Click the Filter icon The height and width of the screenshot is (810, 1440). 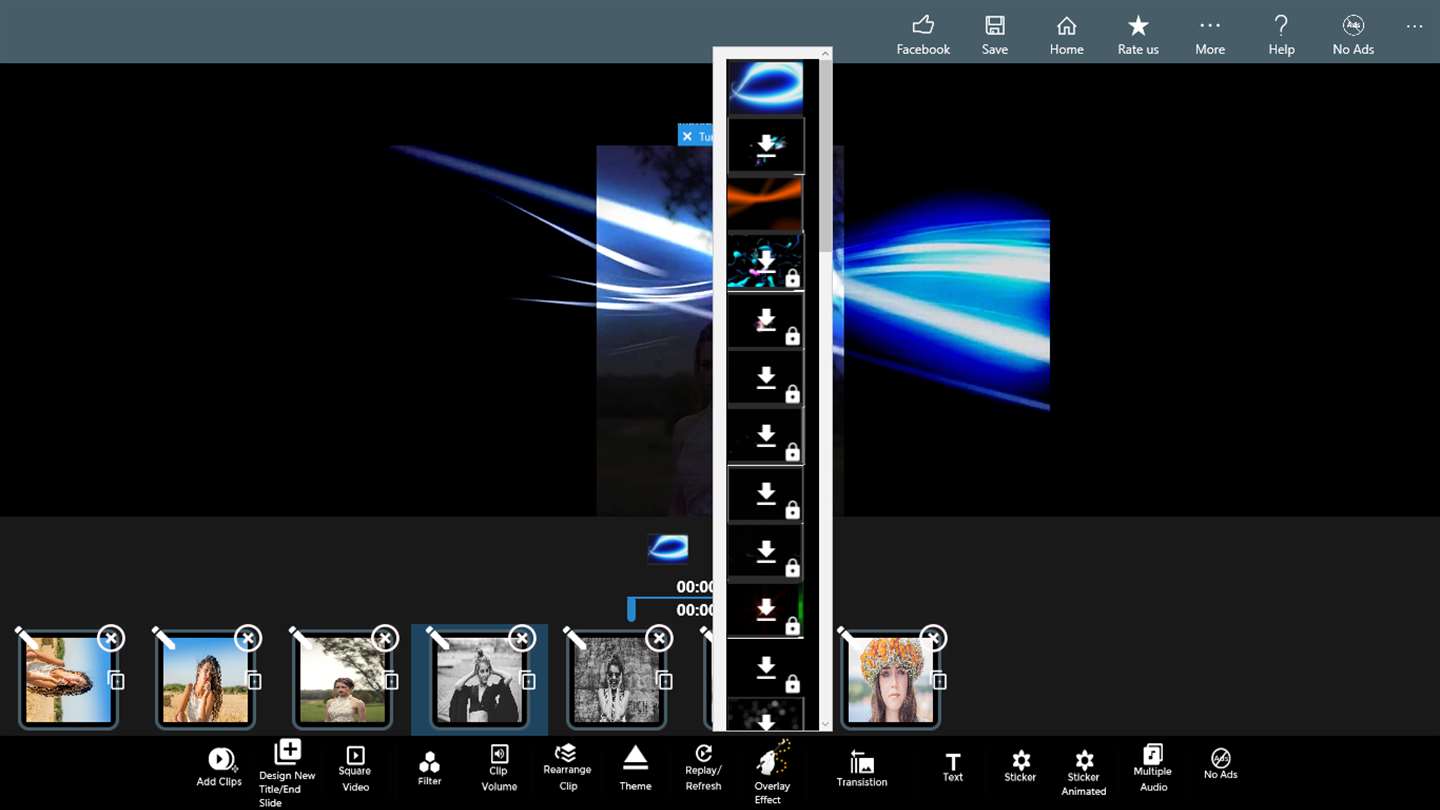[429, 769]
